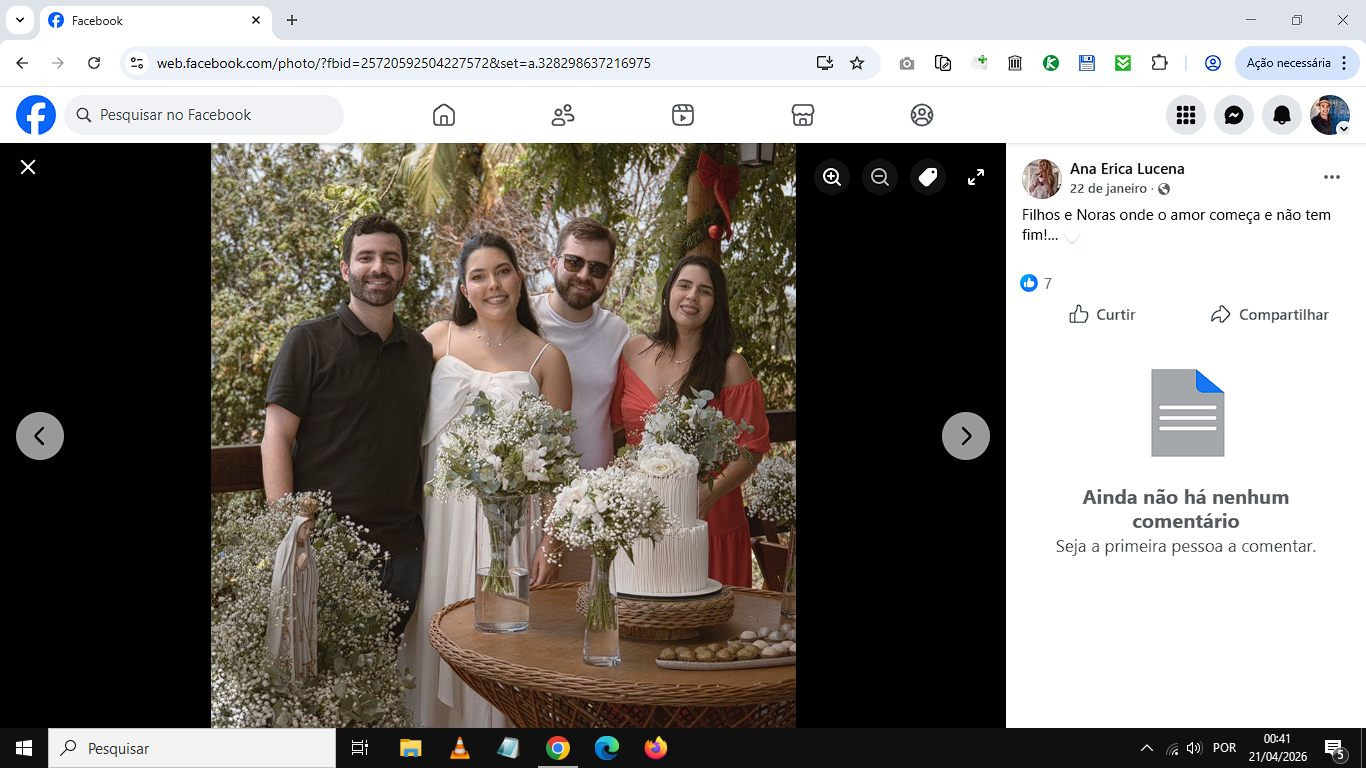
Task: Open the Friends tab
Action: (x=563, y=116)
